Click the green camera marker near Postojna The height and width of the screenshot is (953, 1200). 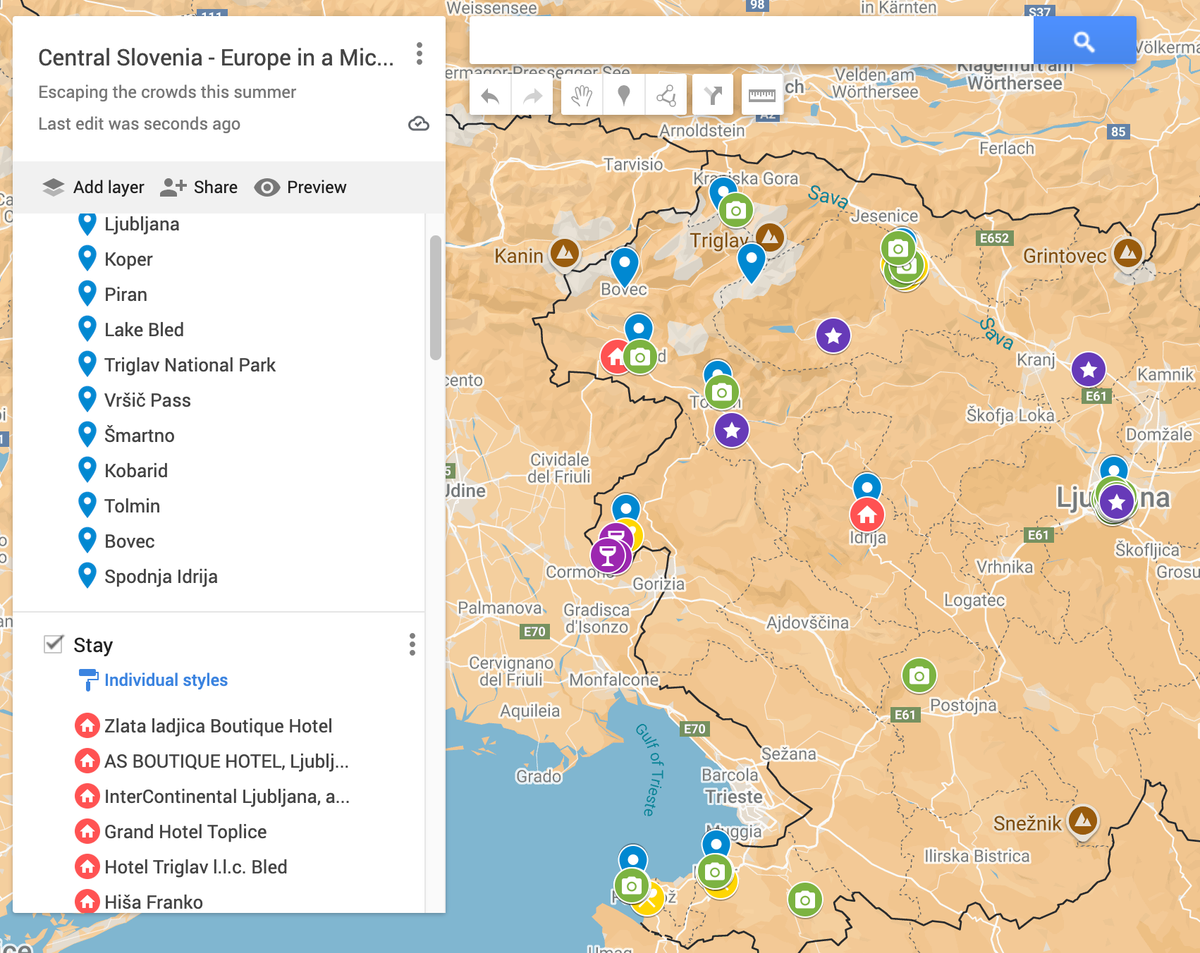coord(919,675)
